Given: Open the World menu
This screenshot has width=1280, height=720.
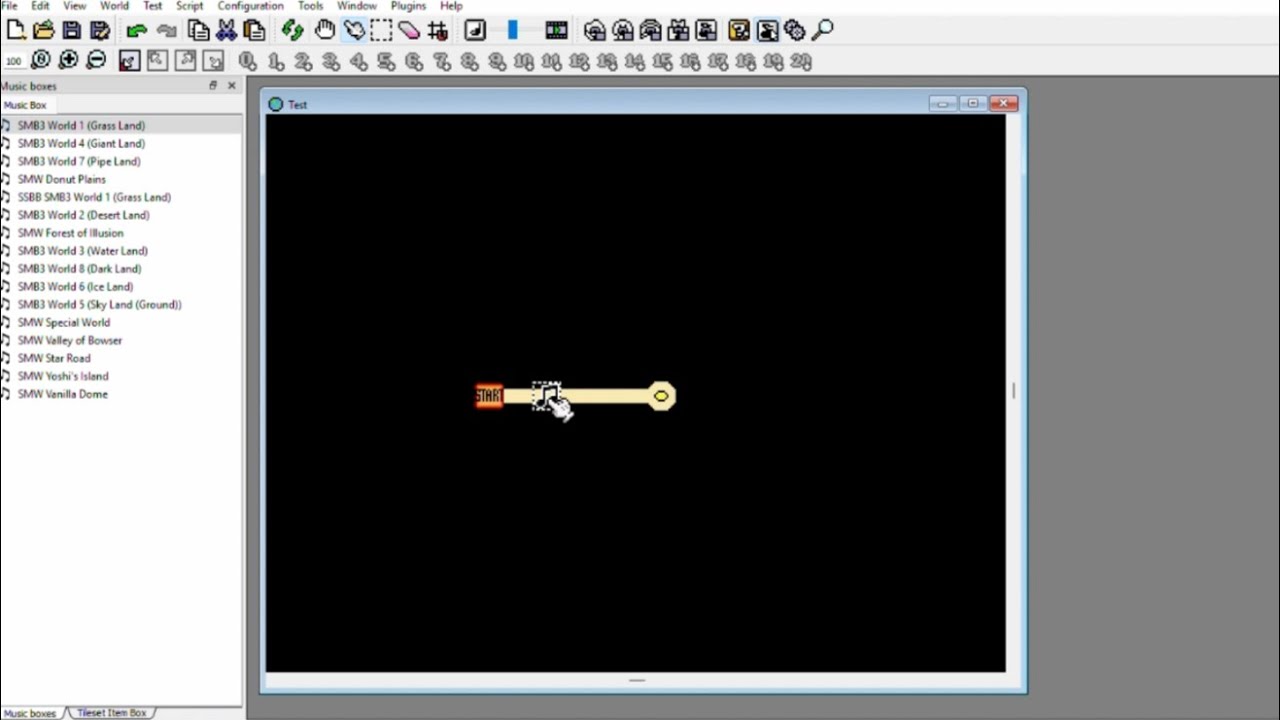Looking at the screenshot, I should pos(114,6).
